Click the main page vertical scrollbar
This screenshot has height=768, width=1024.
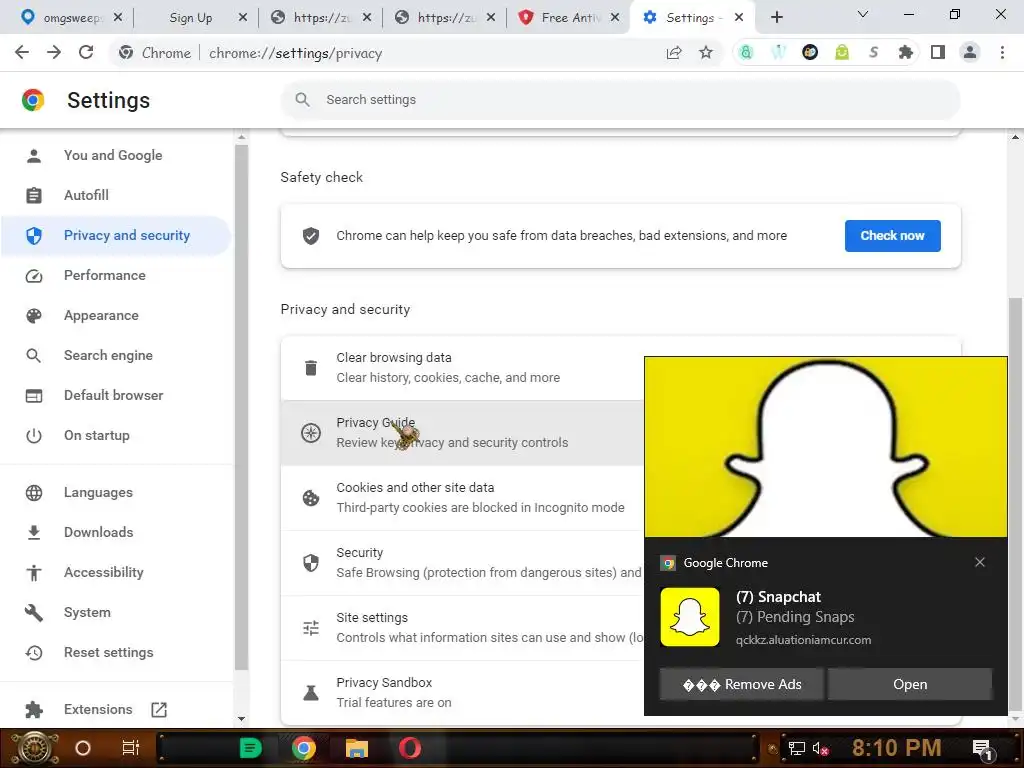pos(1014,503)
